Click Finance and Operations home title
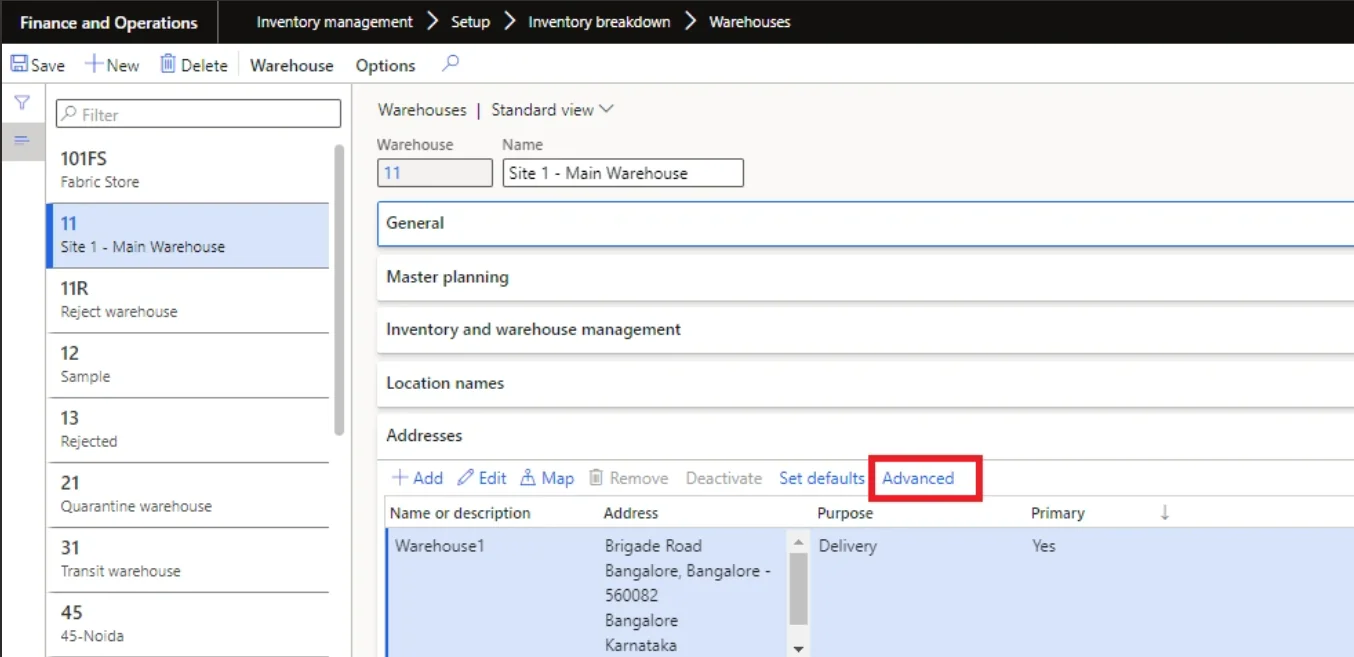 click(x=109, y=22)
